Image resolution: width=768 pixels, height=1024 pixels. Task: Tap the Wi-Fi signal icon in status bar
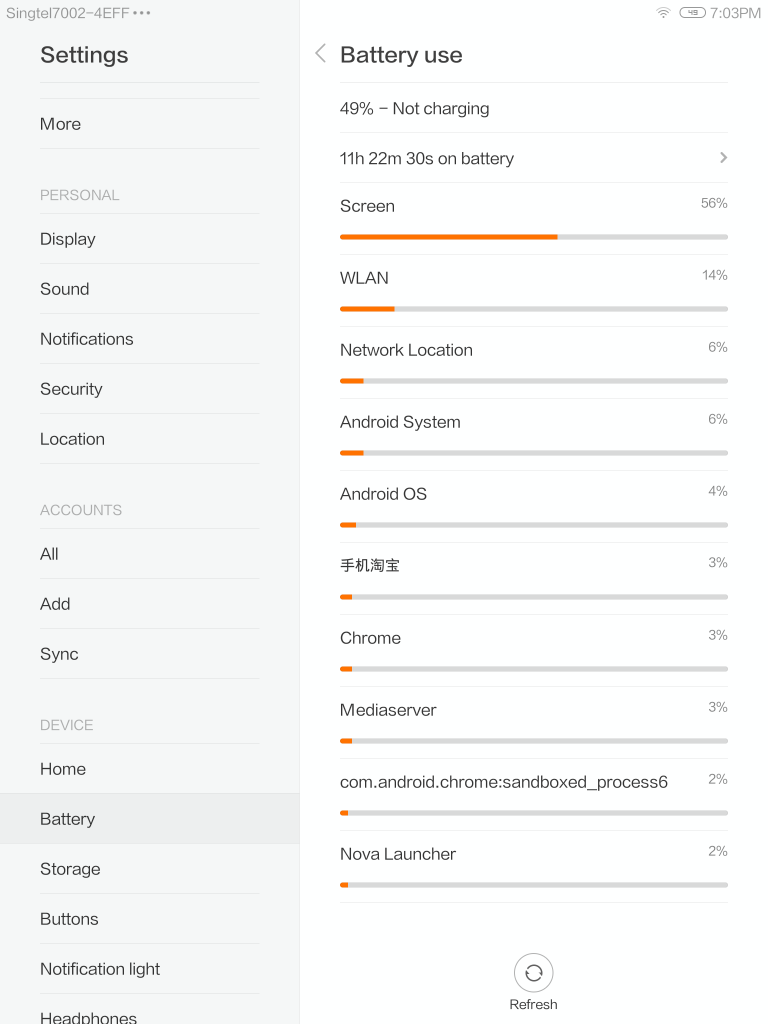(x=663, y=14)
